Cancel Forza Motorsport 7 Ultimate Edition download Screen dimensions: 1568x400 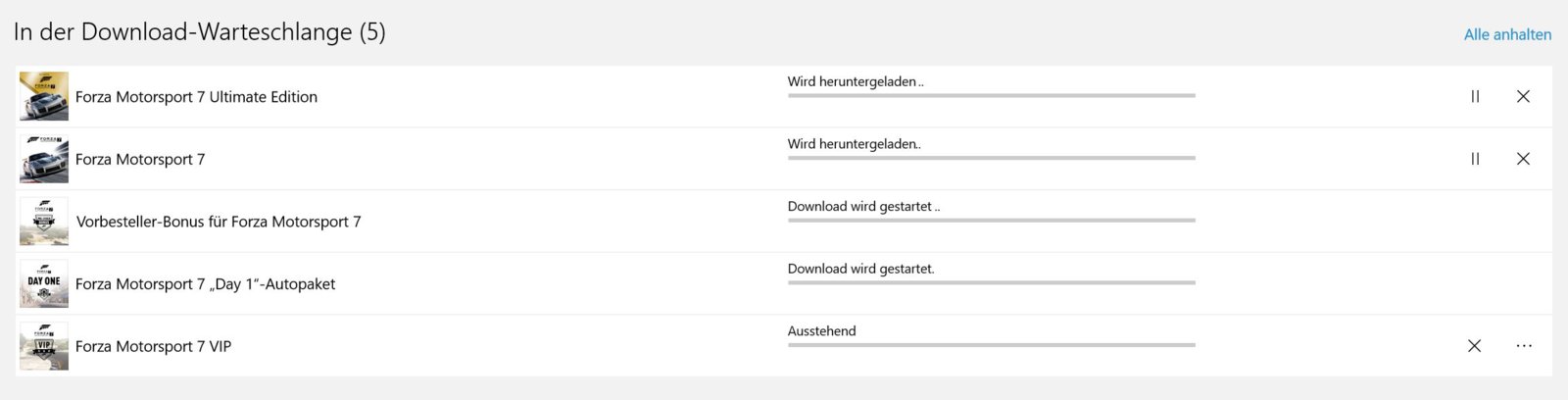click(1523, 96)
